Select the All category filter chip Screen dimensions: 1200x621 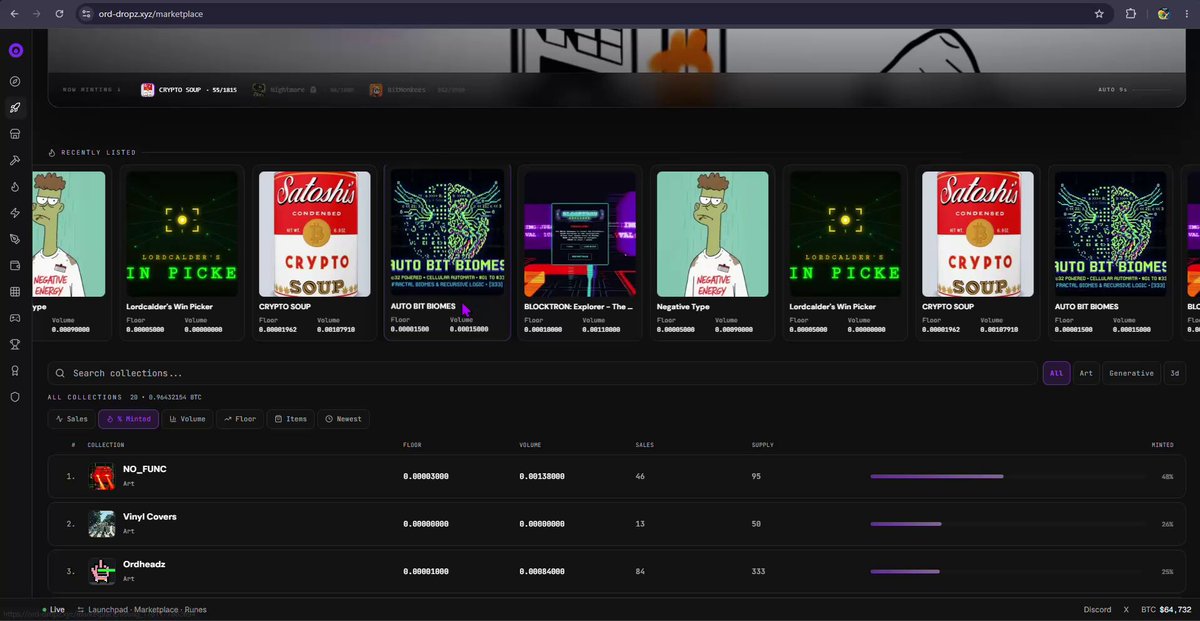pos(1056,373)
